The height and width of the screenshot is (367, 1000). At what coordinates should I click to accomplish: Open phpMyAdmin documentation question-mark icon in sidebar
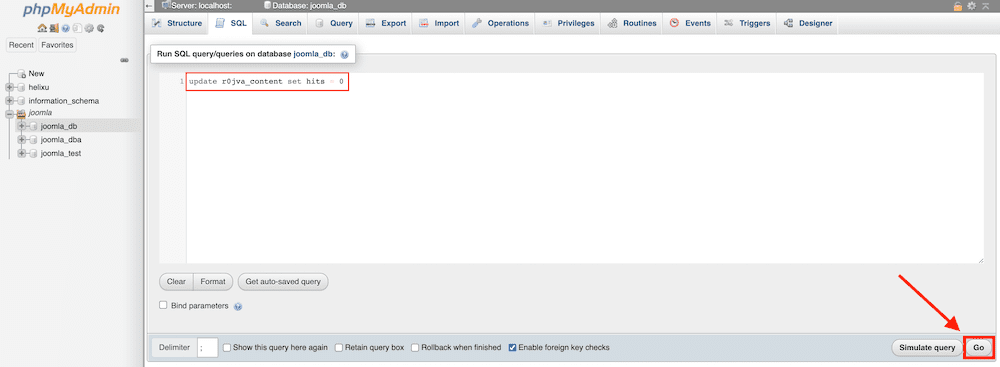pyautogui.click(x=66, y=28)
